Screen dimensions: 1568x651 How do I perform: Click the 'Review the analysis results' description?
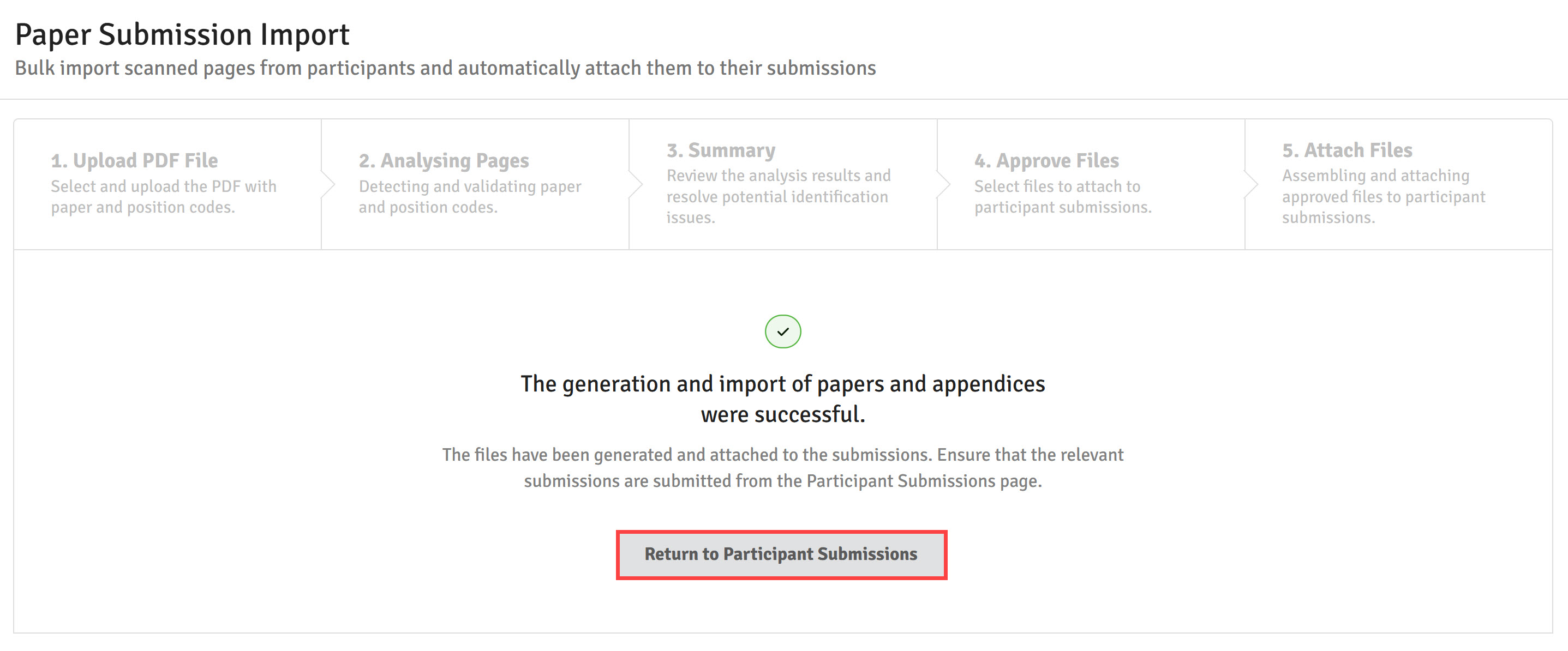click(x=779, y=196)
